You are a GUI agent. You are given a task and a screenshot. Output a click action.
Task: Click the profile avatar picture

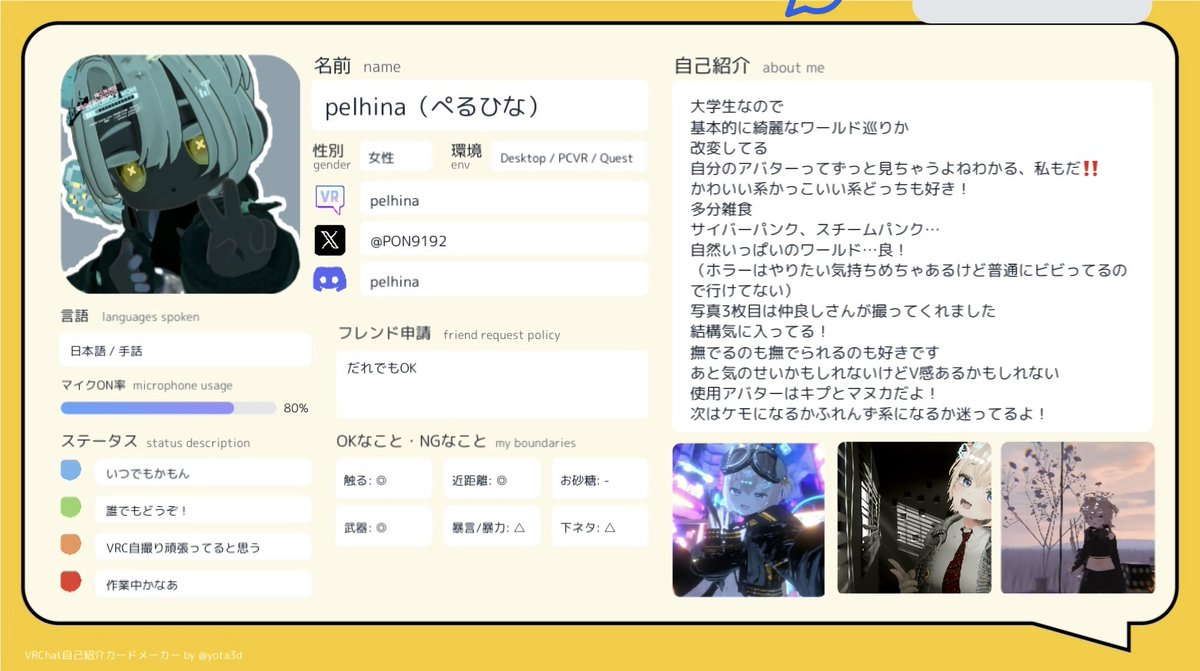coord(180,174)
